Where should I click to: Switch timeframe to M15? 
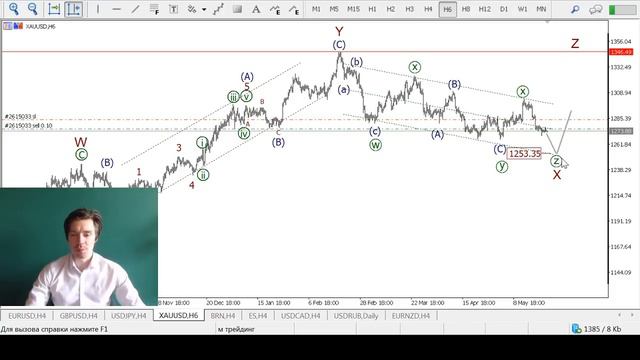click(x=353, y=9)
